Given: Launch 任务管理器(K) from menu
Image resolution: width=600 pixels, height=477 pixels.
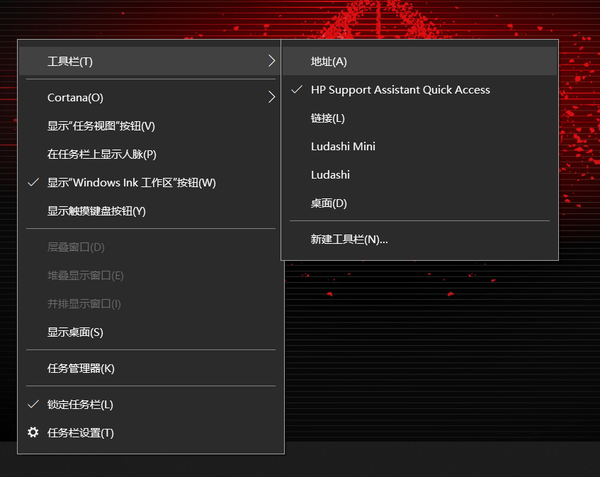Looking at the screenshot, I should coord(81,368).
